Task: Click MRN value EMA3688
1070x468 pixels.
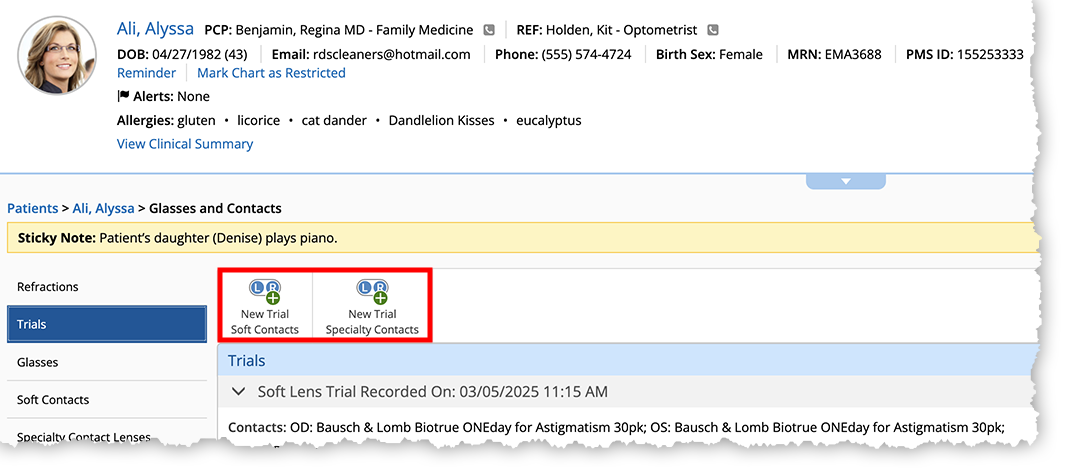Action: click(852, 55)
